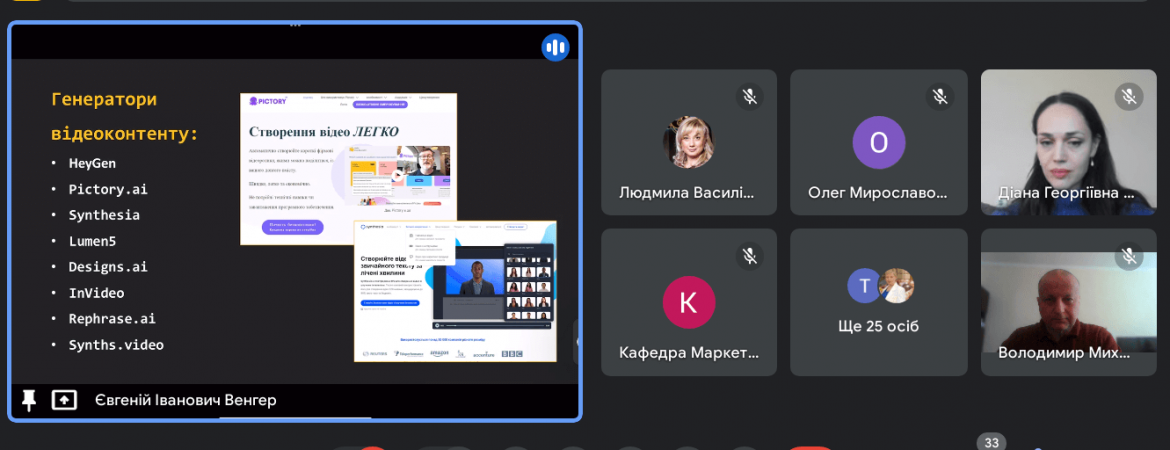Click the BBC logo in Synthesia screenshot
1170x450 pixels.
[x=512, y=353]
